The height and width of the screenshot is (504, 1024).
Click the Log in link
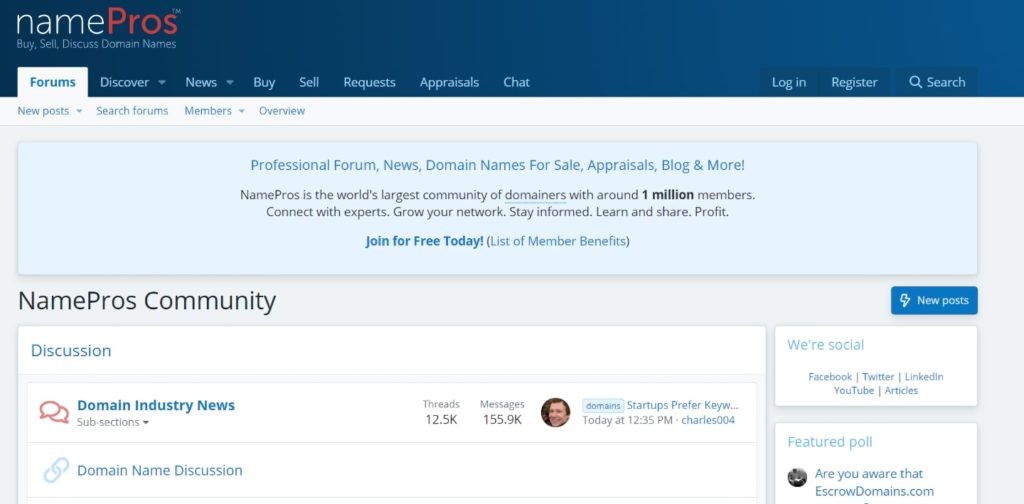coord(788,82)
